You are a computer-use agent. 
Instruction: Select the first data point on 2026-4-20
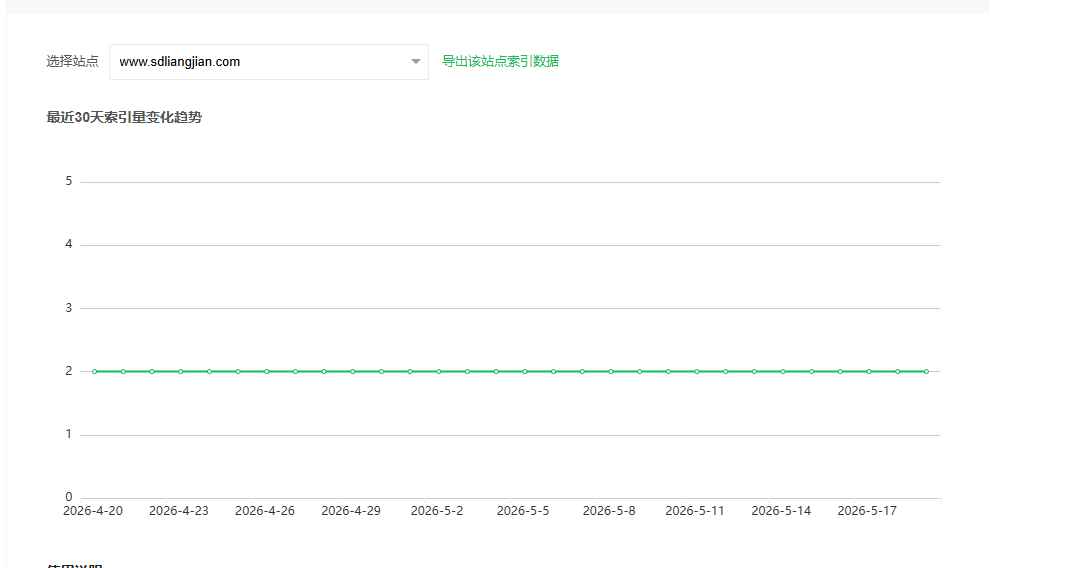pyautogui.click(x=95, y=371)
